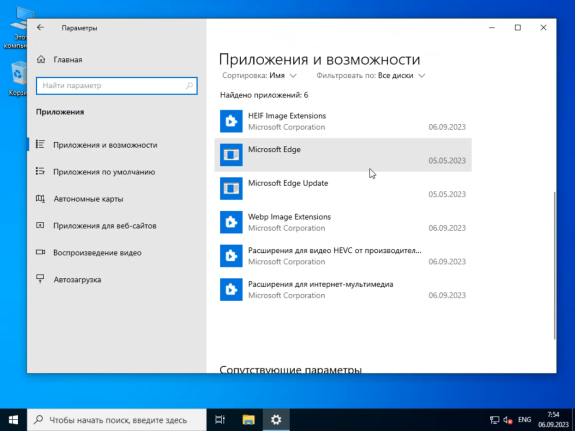Open Task View on the taskbar
Image resolution: width=575 pixels, height=431 pixels.
pyautogui.click(x=220, y=420)
